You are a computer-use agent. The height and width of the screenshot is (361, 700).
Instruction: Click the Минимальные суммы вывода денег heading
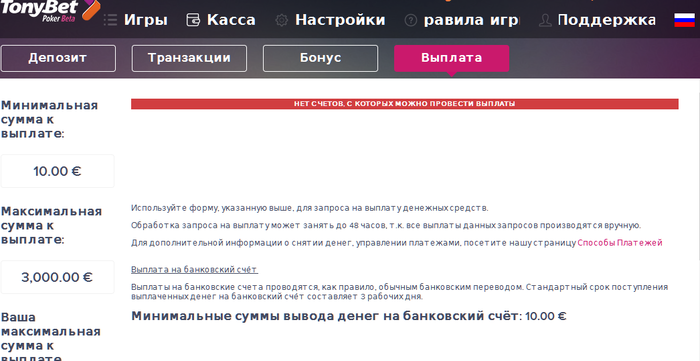pyautogui.click(x=349, y=316)
